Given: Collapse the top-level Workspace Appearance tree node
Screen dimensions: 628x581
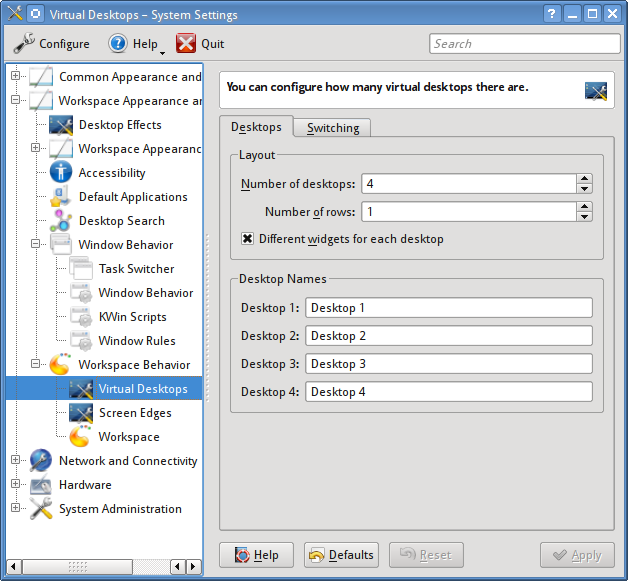Looking at the screenshot, I should coord(15,100).
